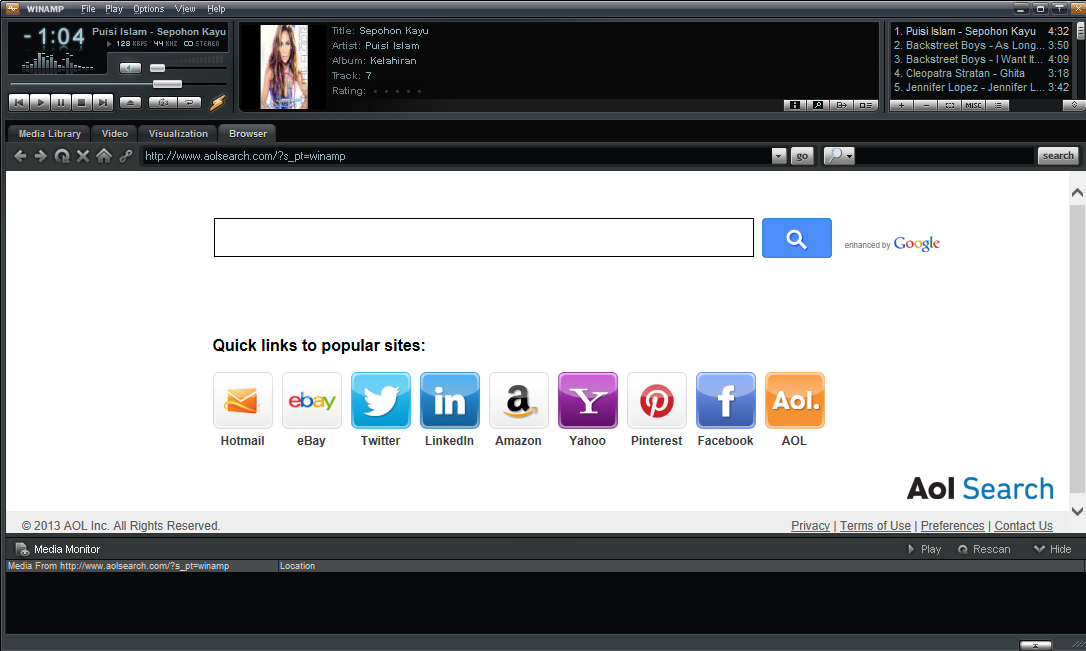Image resolution: width=1086 pixels, height=651 pixels.
Task: Switch to the Media Library tab
Action: coord(49,134)
